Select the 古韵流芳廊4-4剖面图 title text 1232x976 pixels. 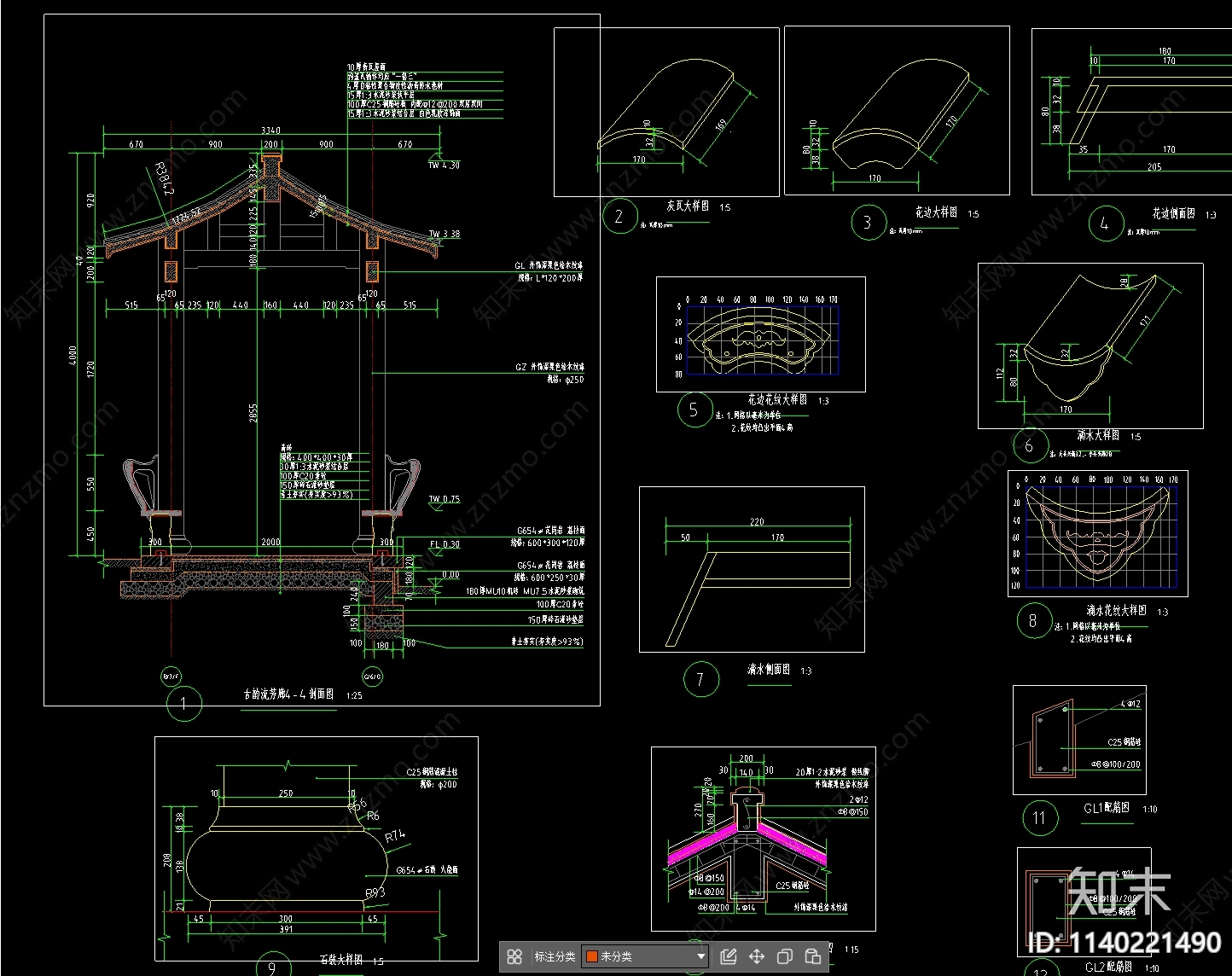coord(288,694)
